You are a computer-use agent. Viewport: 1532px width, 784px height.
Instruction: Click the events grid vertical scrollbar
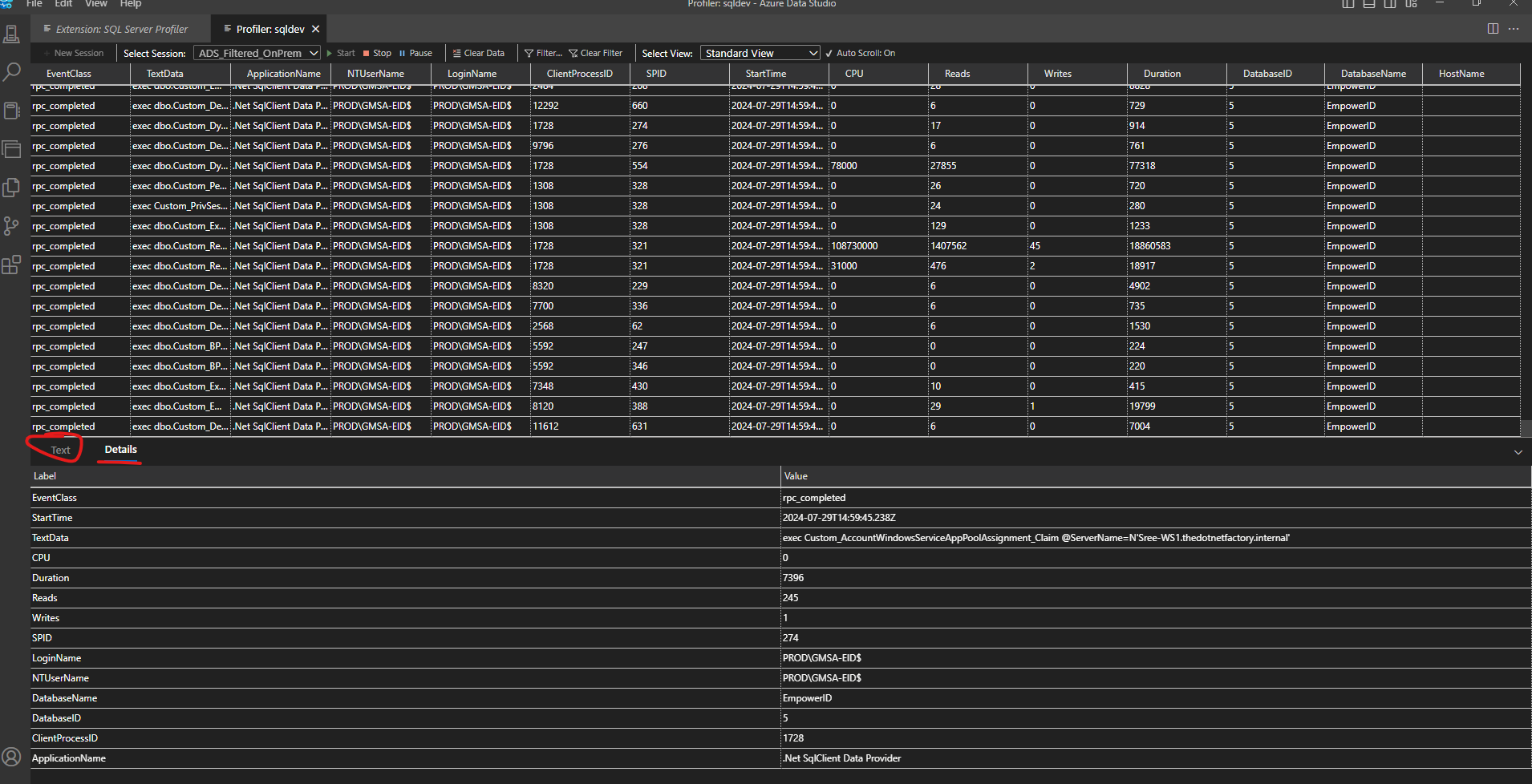[1526, 427]
